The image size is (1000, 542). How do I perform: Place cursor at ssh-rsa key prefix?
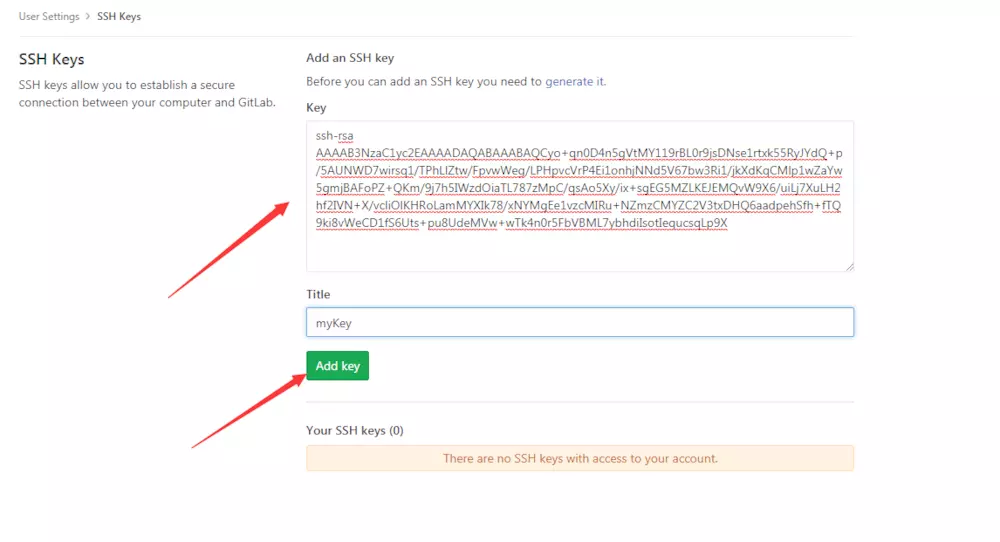tap(334, 136)
